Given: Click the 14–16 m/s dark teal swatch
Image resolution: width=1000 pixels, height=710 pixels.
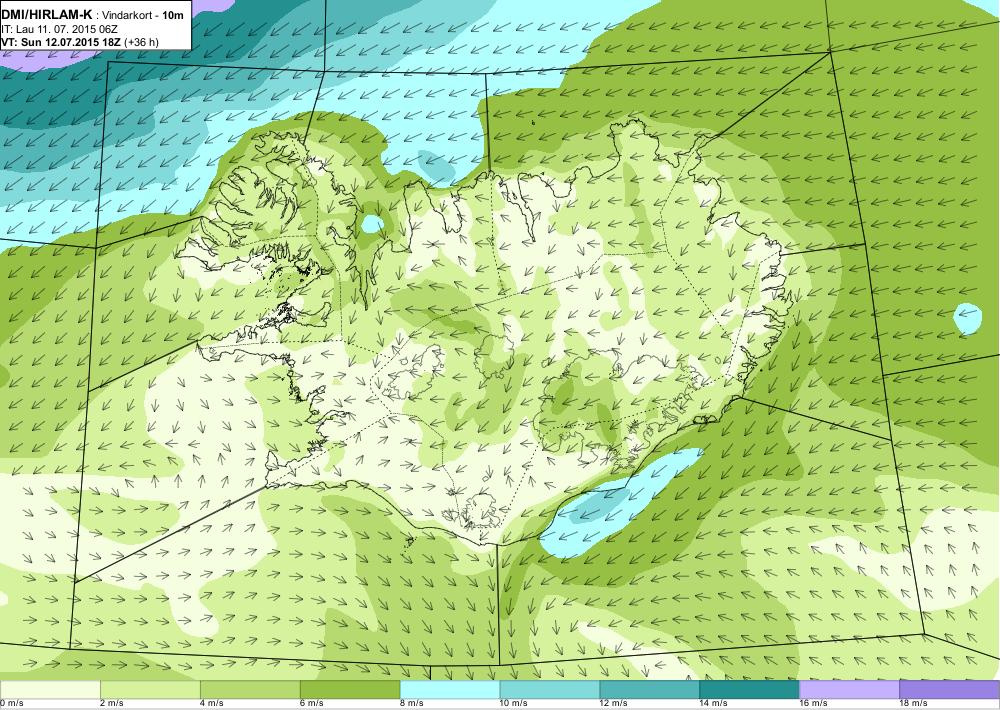Looking at the screenshot, I should tap(749, 689).
